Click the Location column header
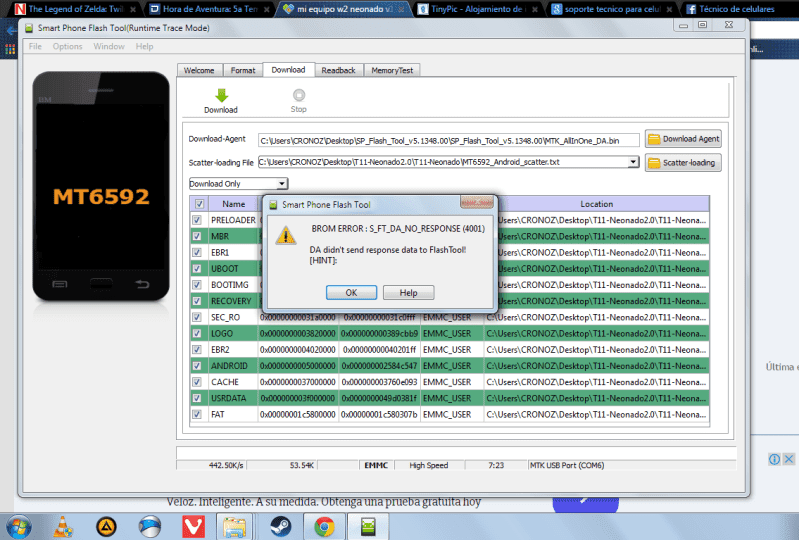 click(x=596, y=204)
